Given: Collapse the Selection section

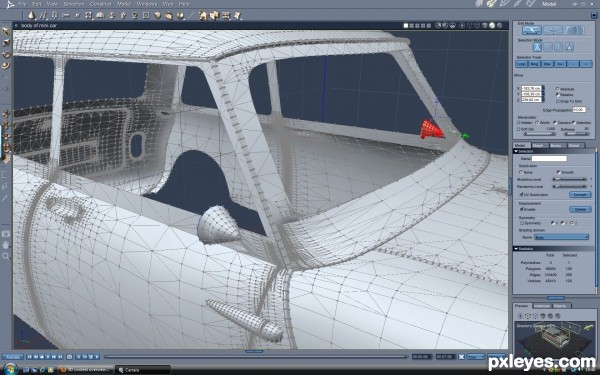Looking at the screenshot, I should (516, 152).
